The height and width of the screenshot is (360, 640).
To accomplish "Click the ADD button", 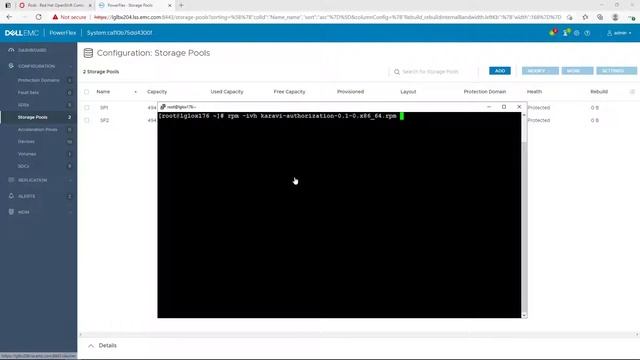I will tap(500, 71).
